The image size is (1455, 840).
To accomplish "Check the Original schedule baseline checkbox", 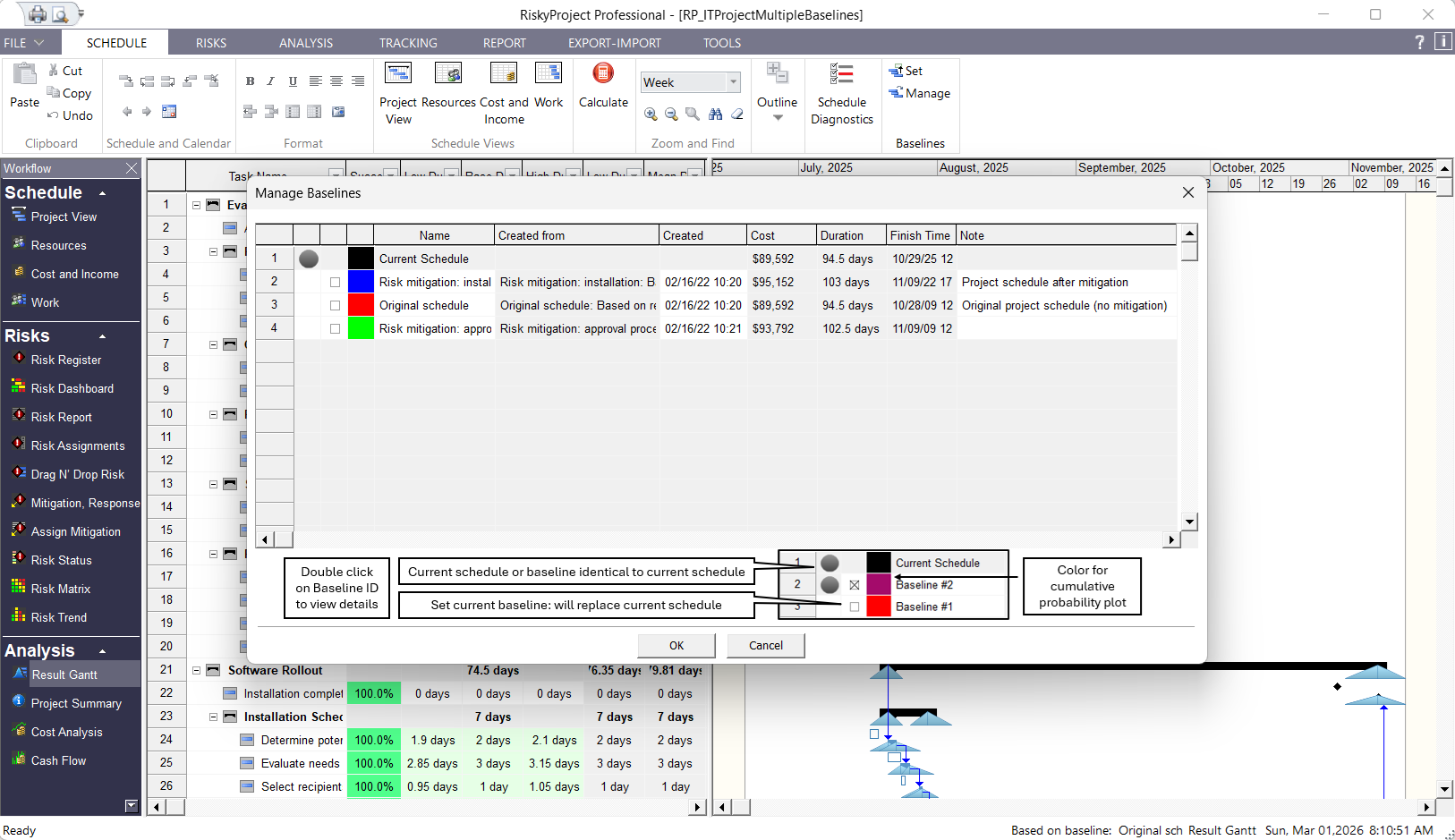I will [x=335, y=305].
